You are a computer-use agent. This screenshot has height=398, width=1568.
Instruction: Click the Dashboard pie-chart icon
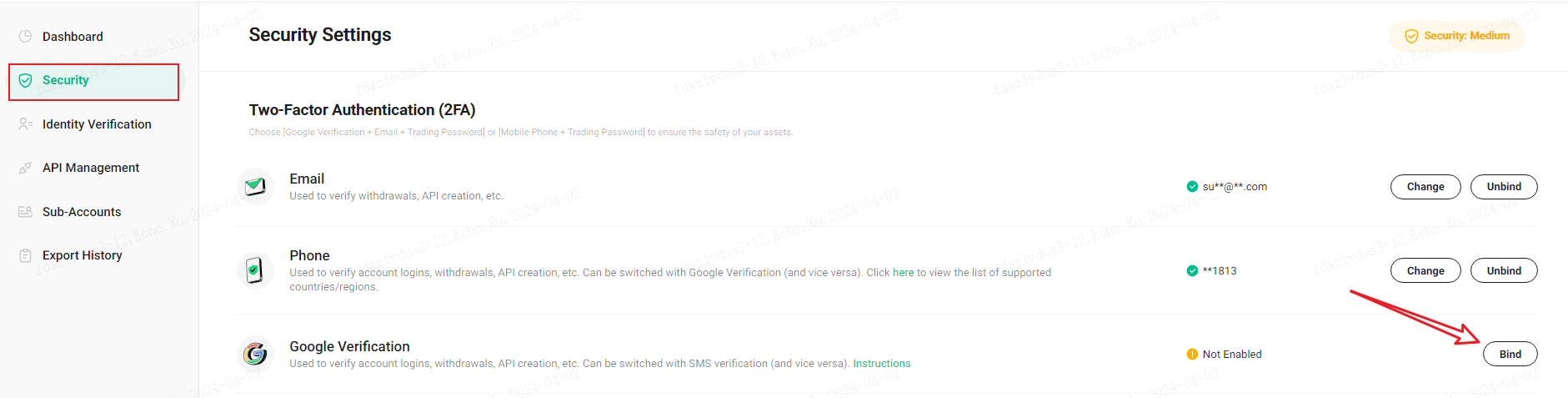25,37
